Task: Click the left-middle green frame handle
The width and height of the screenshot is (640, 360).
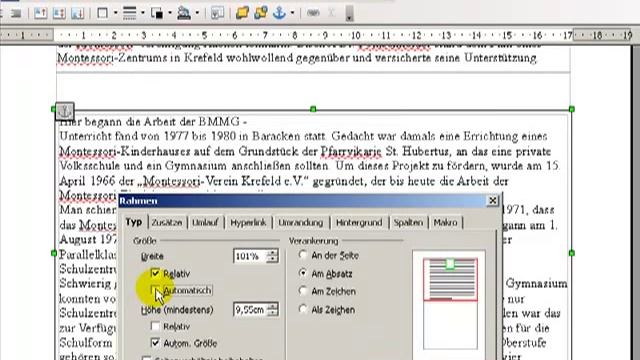Action: click(54, 253)
